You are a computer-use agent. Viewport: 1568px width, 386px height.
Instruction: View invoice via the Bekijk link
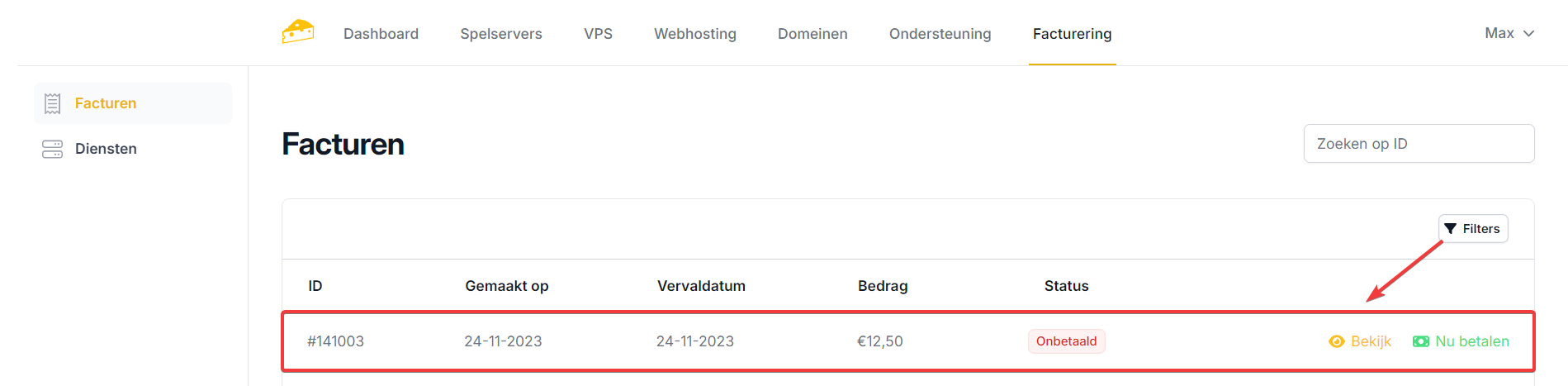click(x=1371, y=341)
